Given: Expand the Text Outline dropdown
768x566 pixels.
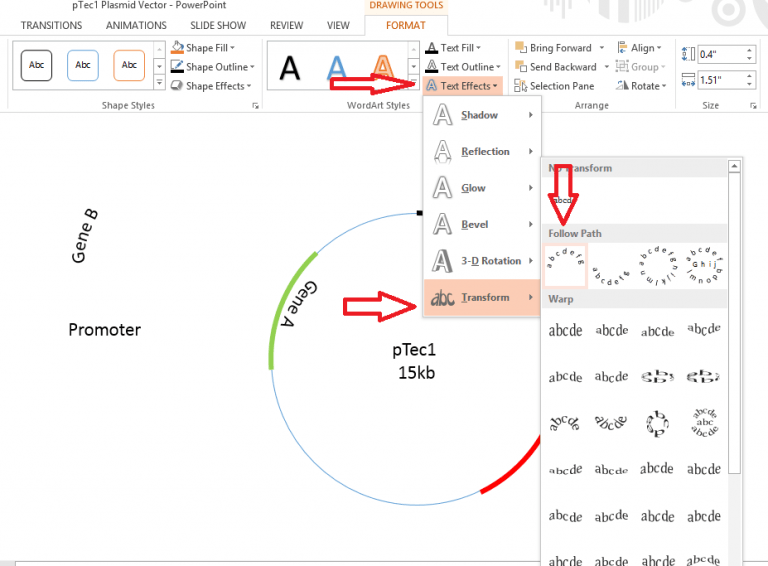Looking at the screenshot, I should pyautogui.click(x=458, y=67).
